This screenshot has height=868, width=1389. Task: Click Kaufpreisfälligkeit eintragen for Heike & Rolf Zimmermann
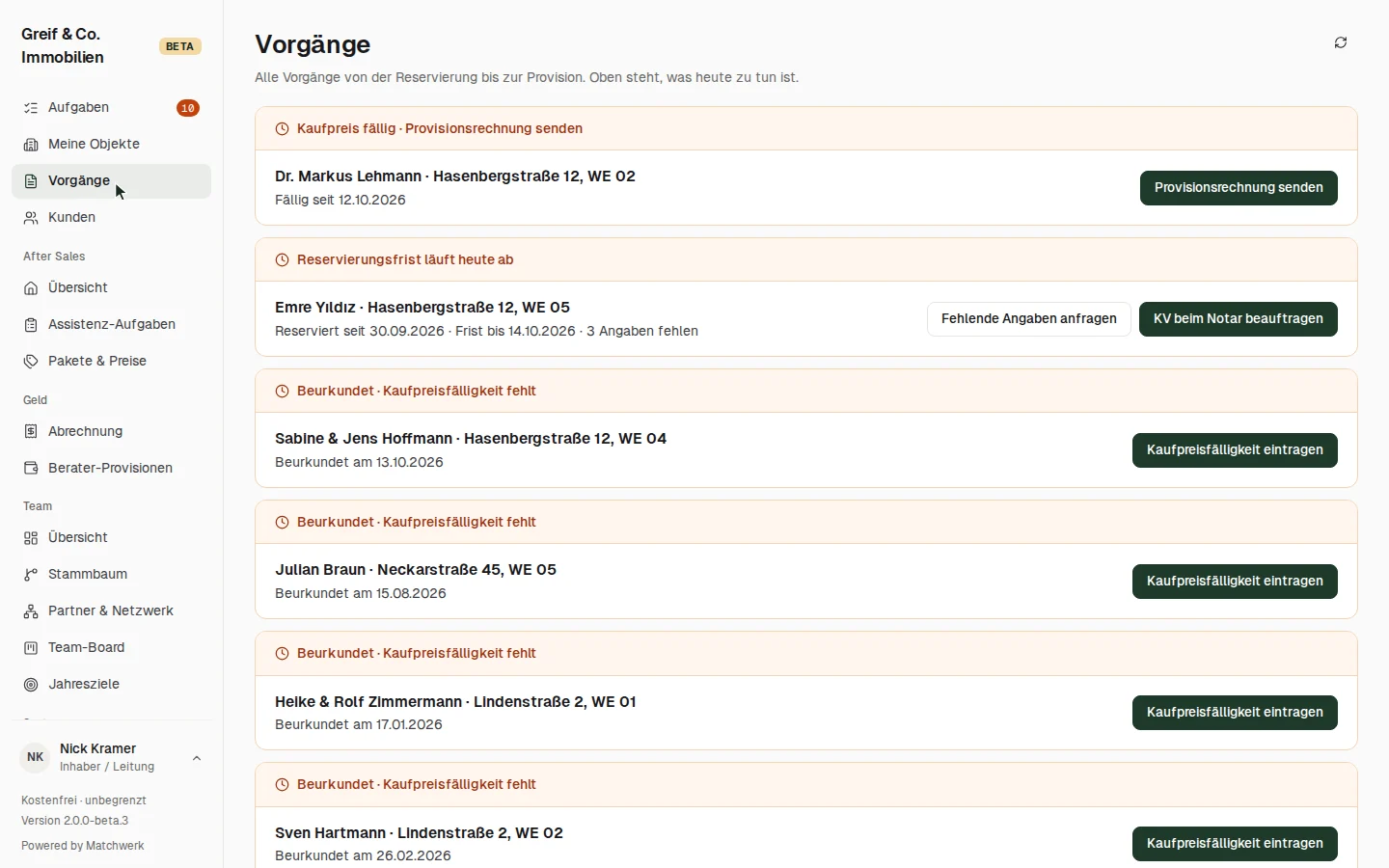click(x=1235, y=713)
